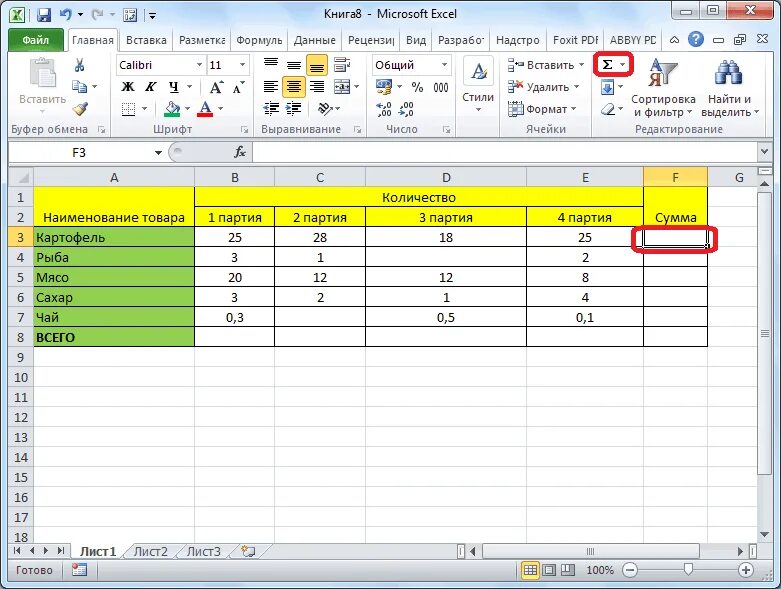Click the AutoSum sigma icon
781x589 pixels.
607,65
